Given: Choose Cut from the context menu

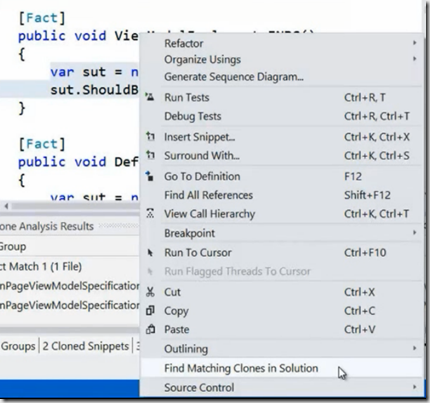Looking at the screenshot, I should pos(281,292).
